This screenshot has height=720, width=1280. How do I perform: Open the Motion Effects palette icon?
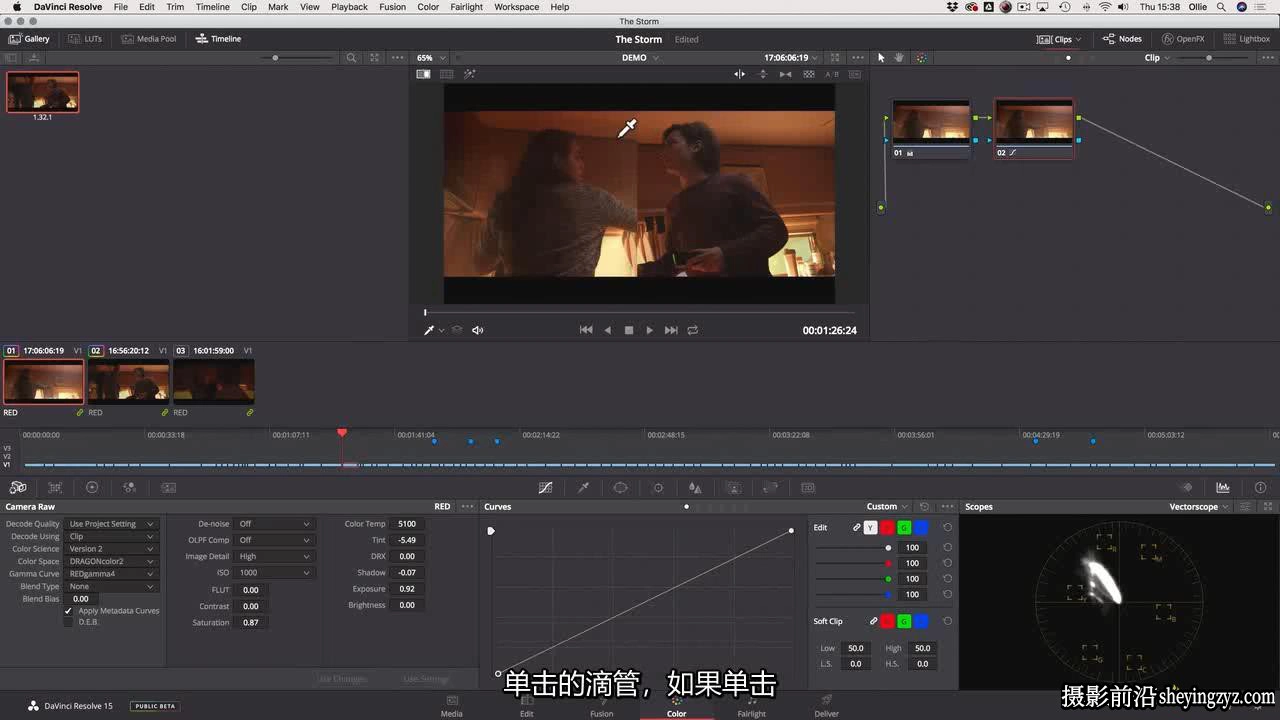tap(168, 487)
